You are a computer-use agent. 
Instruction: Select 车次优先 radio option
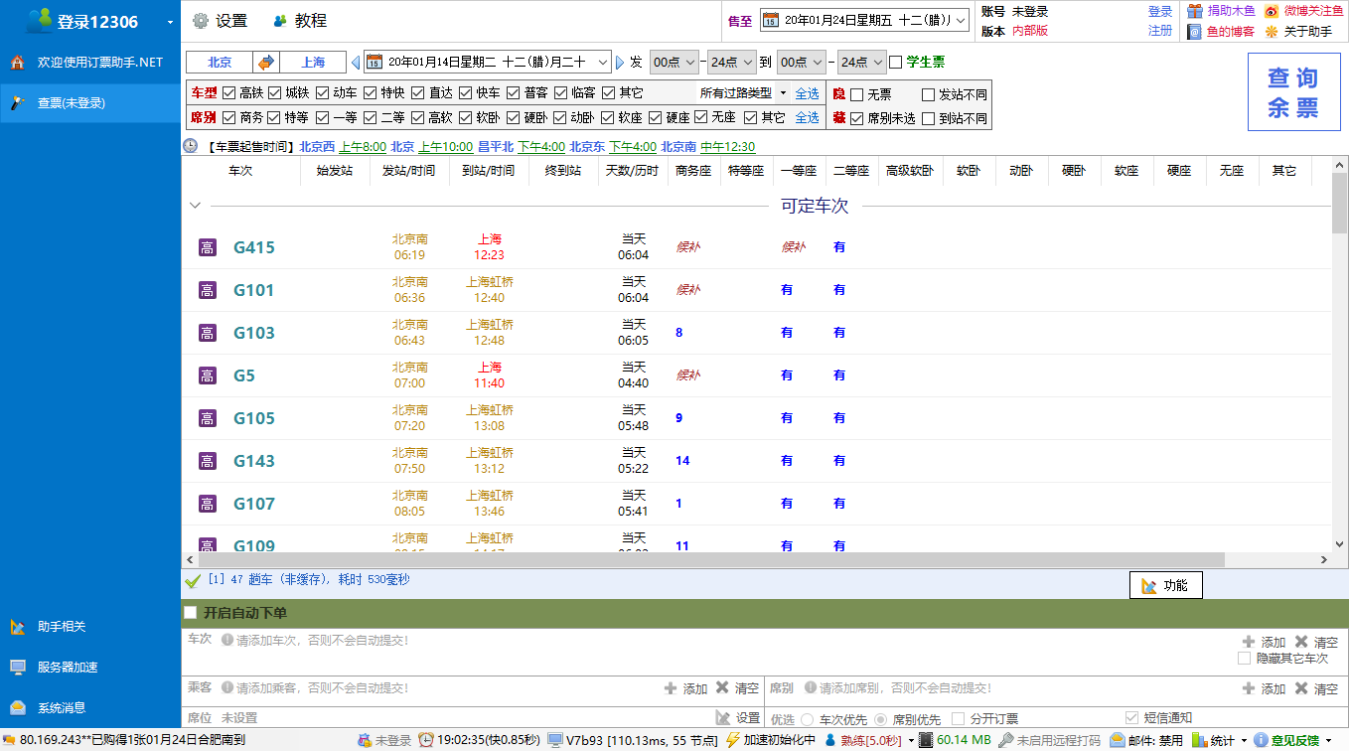pyautogui.click(x=805, y=718)
